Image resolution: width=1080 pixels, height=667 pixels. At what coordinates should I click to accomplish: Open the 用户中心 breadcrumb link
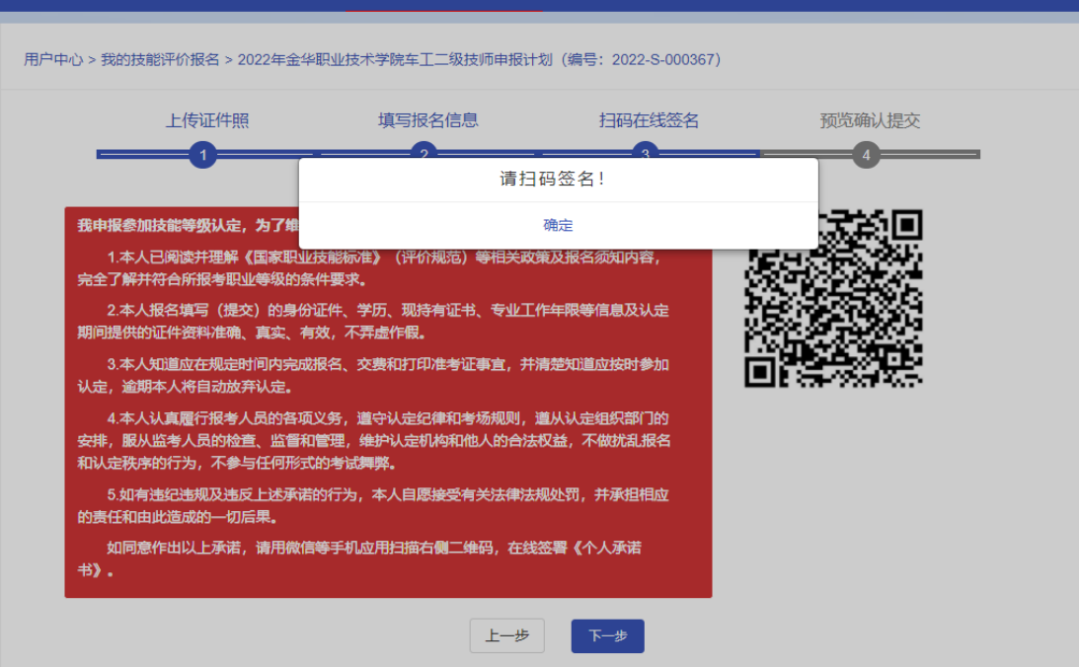(54, 60)
